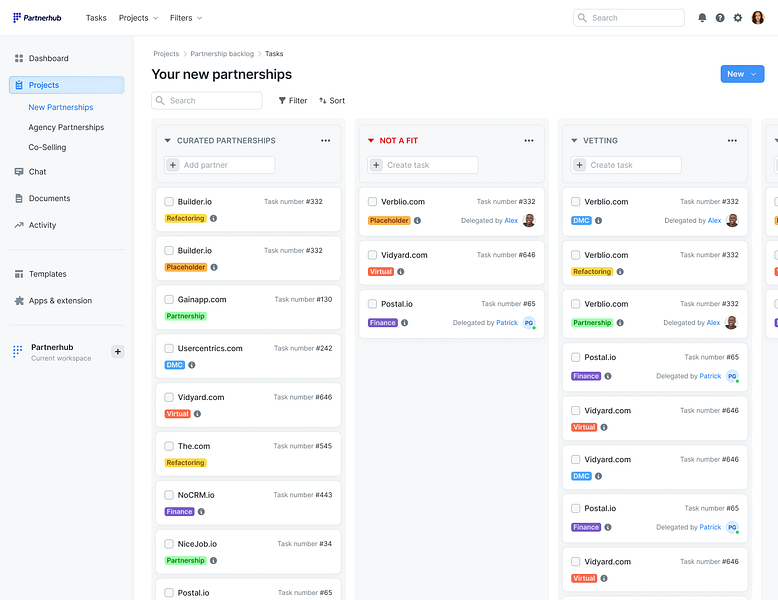Click the Templates layout icon

click(x=19, y=274)
